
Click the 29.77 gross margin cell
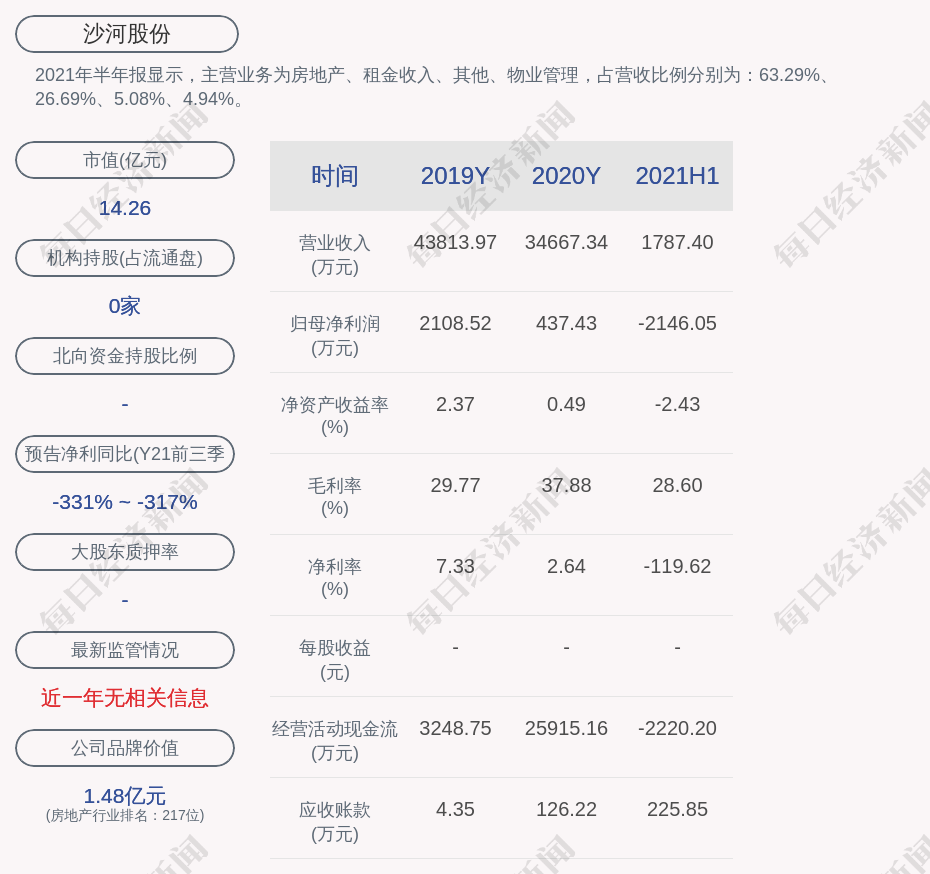[456, 486]
